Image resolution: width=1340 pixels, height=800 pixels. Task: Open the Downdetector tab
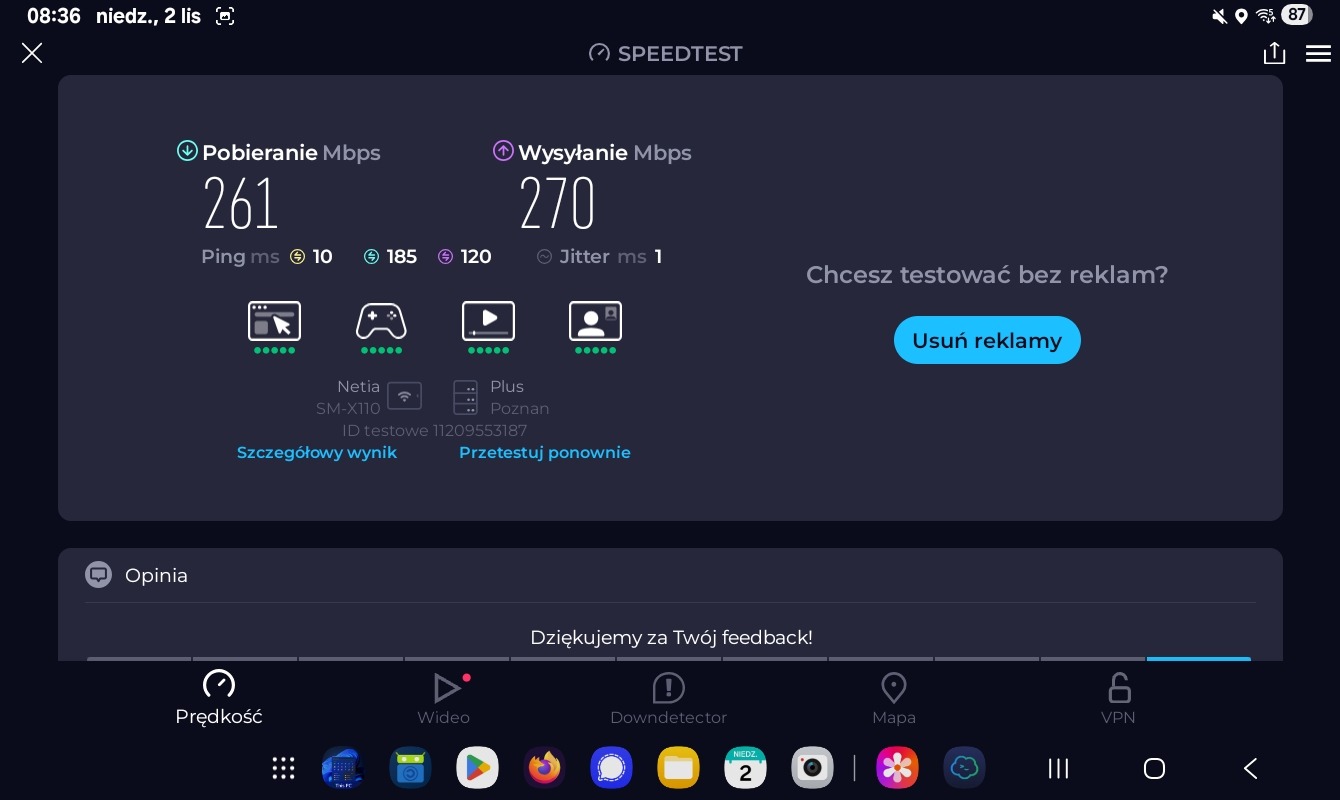click(668, 698)
